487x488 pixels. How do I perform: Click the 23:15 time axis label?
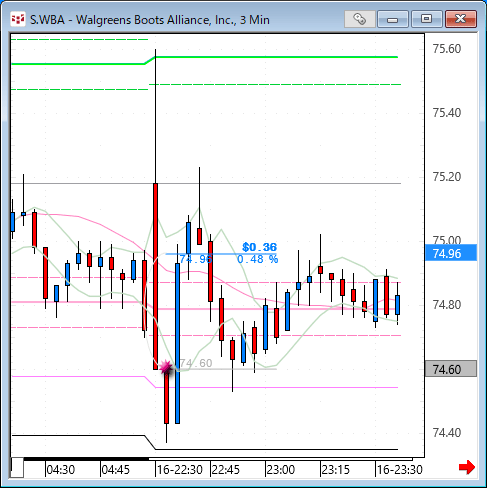click(x=336, y=470)
